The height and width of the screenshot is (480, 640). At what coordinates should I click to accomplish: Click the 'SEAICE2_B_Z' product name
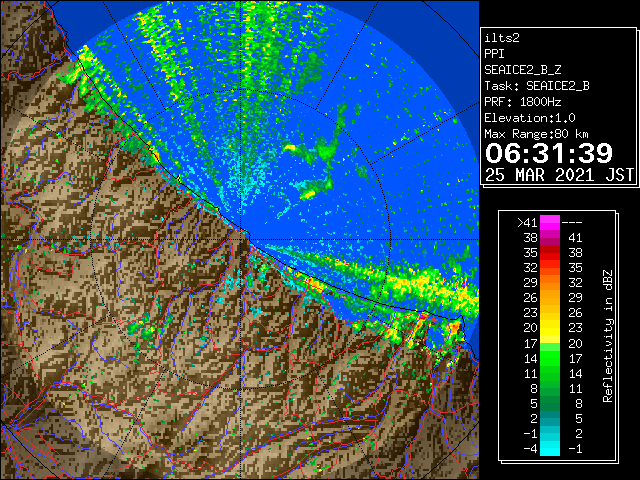coord(523,70)
